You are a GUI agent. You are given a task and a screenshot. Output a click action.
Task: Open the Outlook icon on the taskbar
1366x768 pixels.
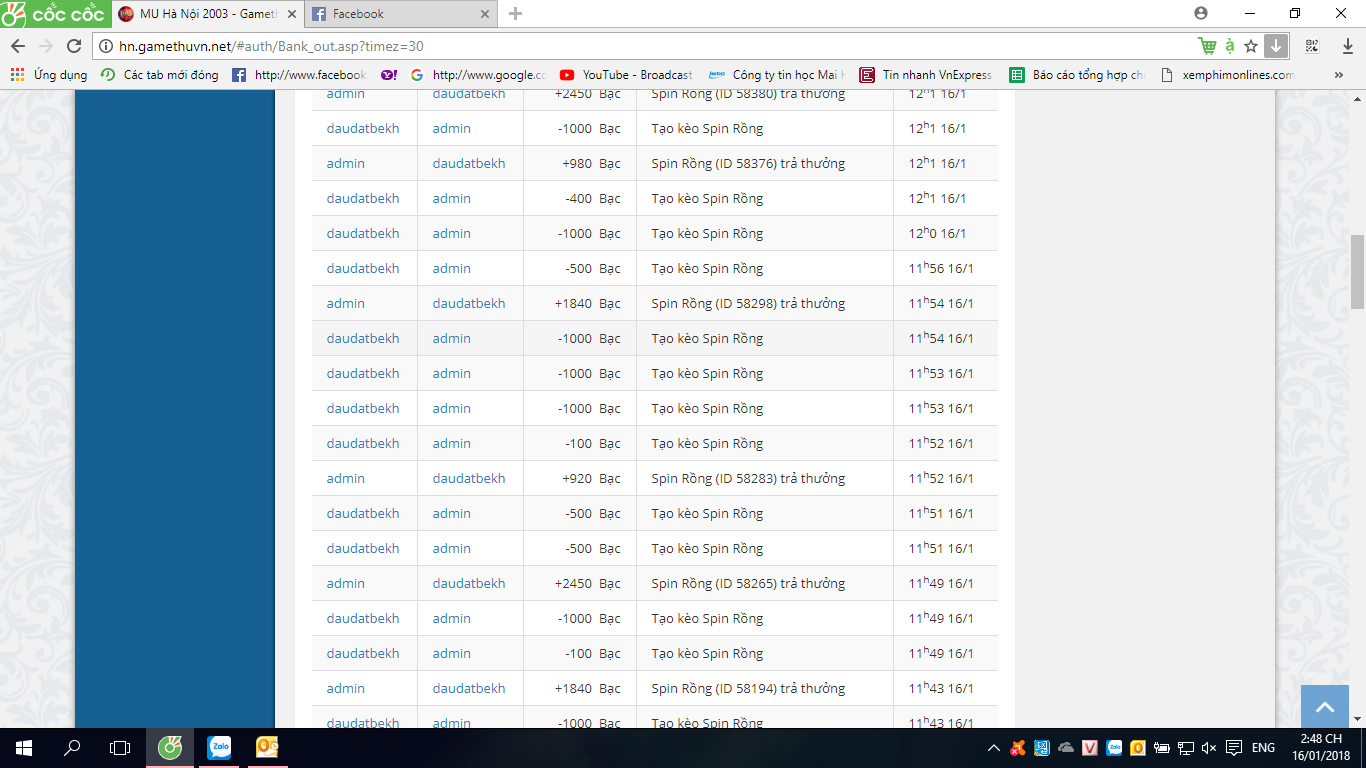coord(267,748)
